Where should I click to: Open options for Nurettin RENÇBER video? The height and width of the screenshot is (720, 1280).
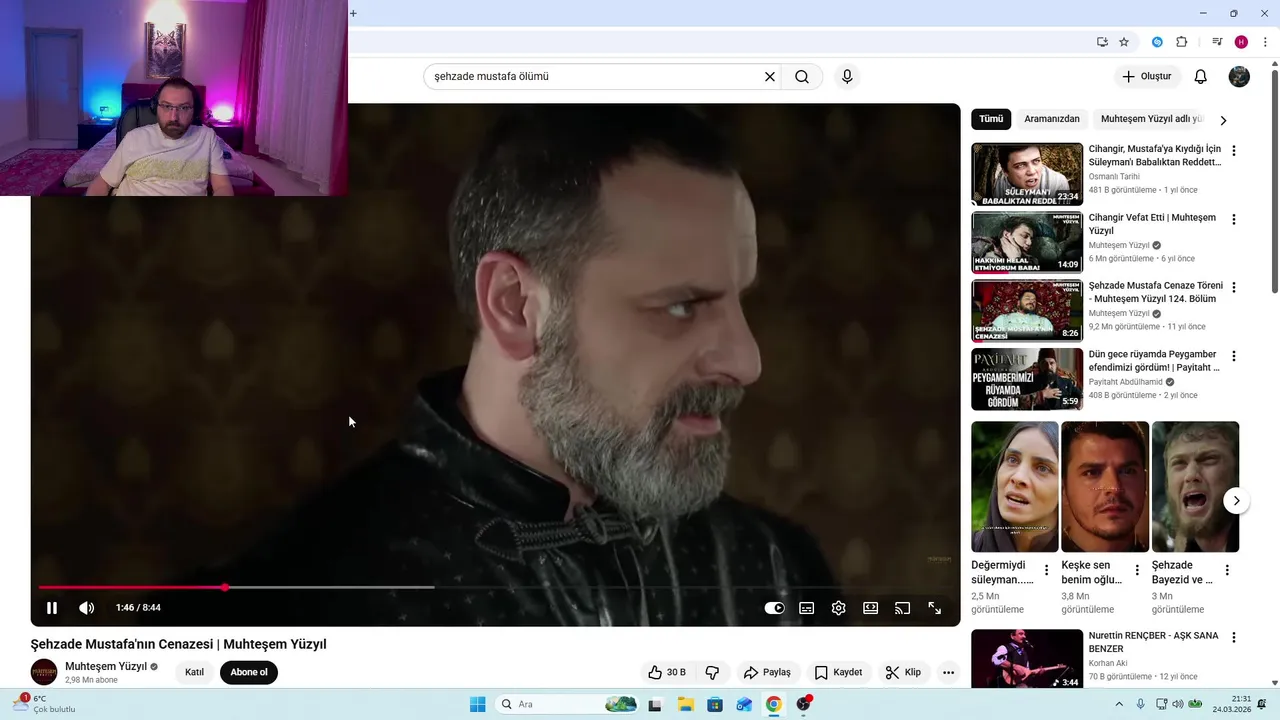1234,637
